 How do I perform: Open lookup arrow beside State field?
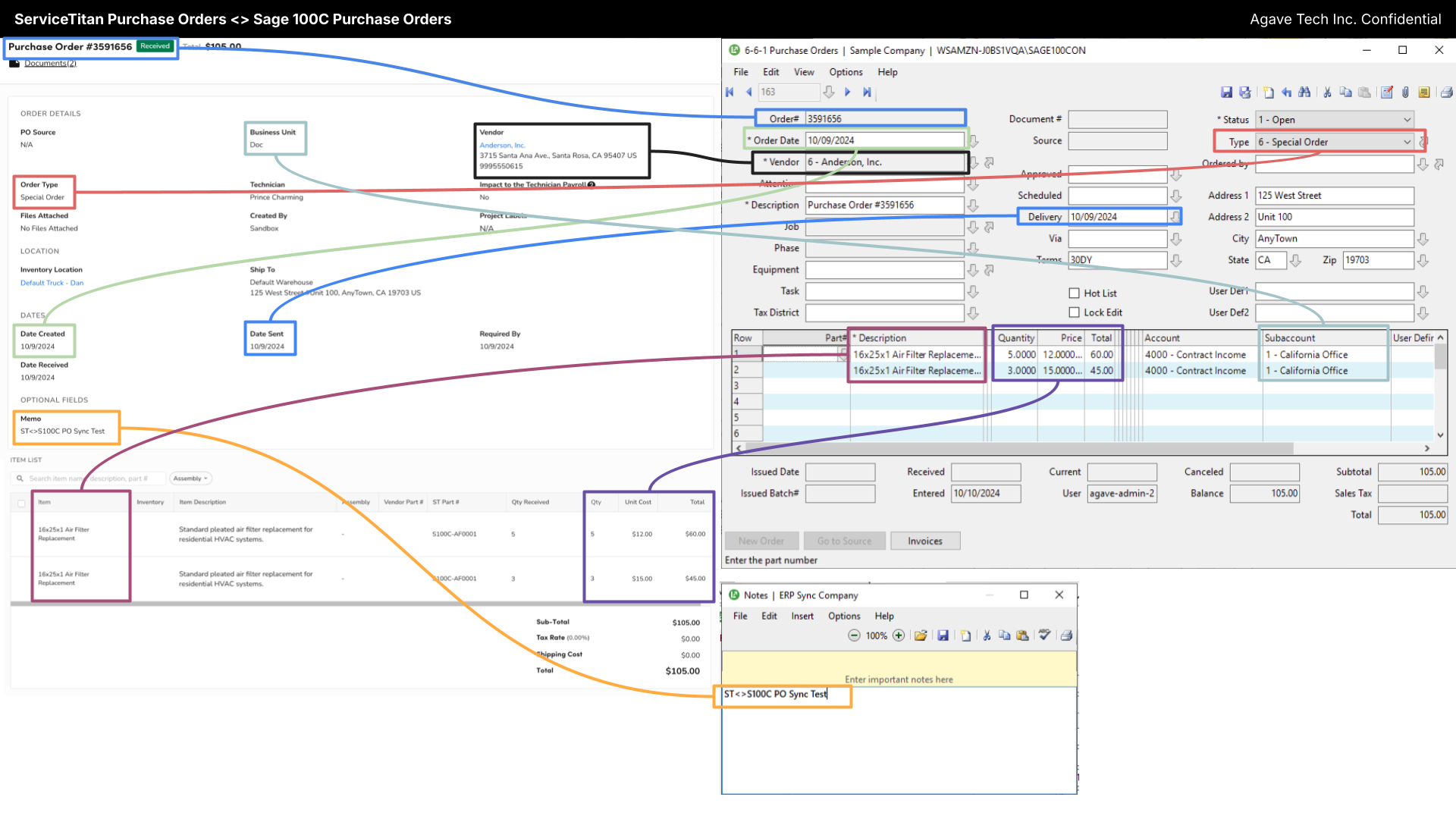coord(1296,260)
